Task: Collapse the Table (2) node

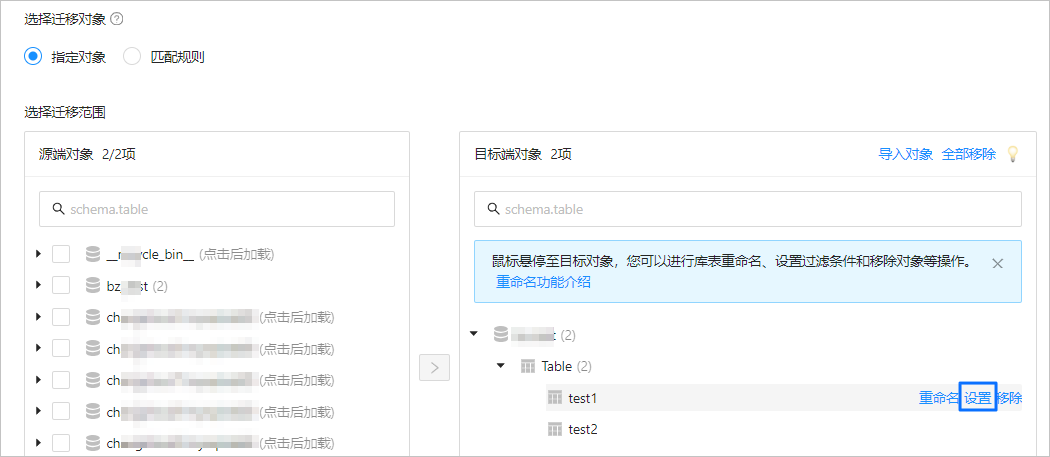Action: [x=500, y=366]
